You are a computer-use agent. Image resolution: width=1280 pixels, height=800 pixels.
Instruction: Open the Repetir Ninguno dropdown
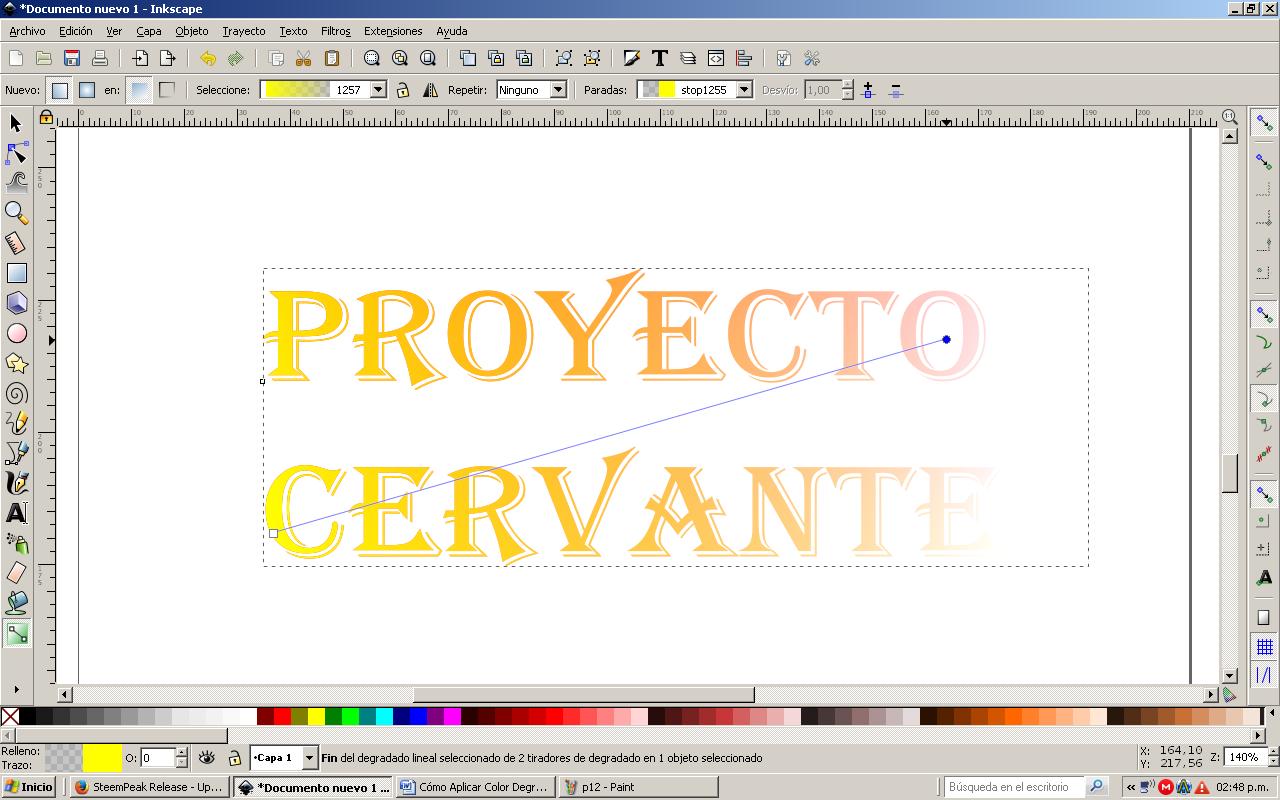[x=558, y=90]
